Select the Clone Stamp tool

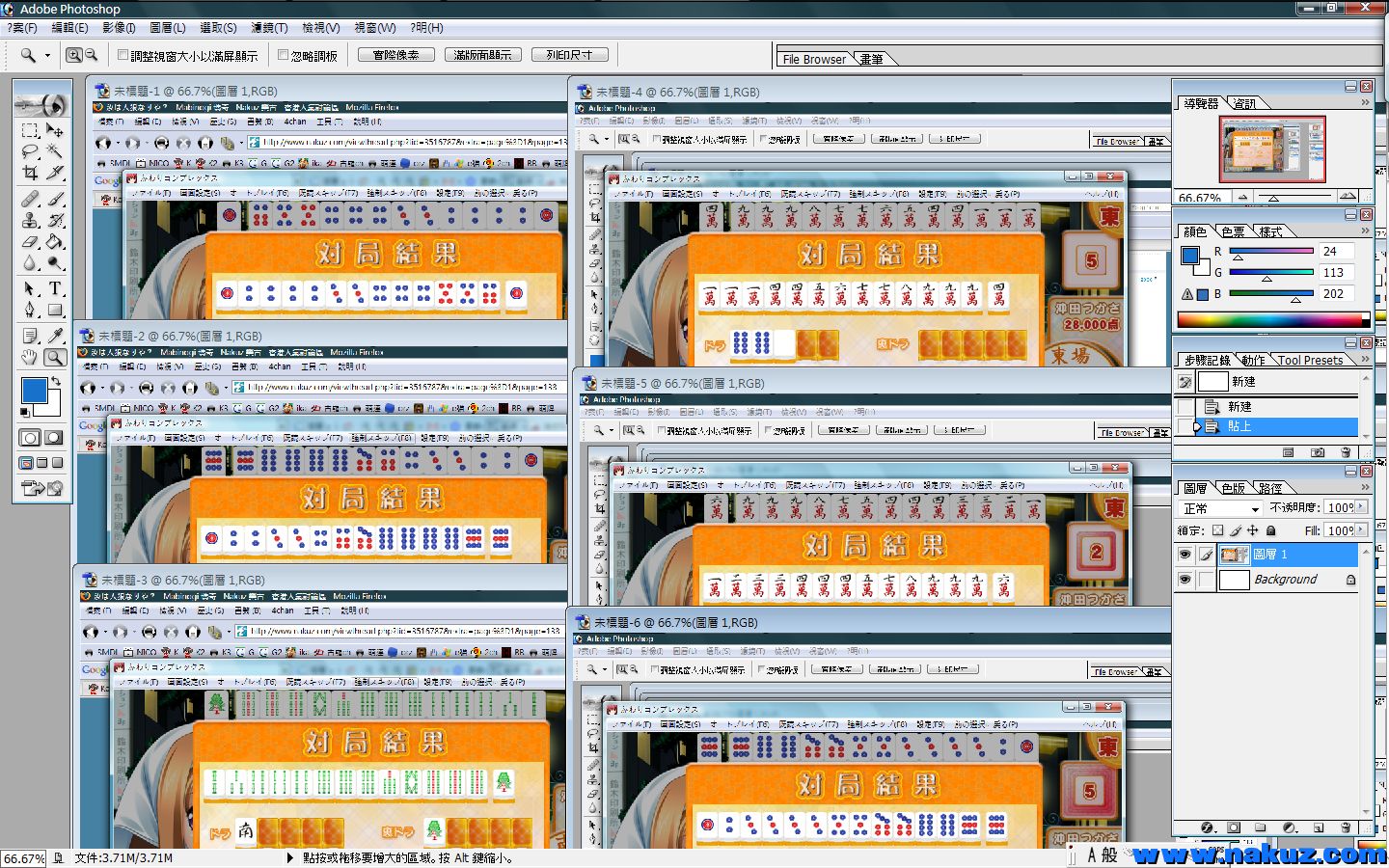(x=30, y=220)
